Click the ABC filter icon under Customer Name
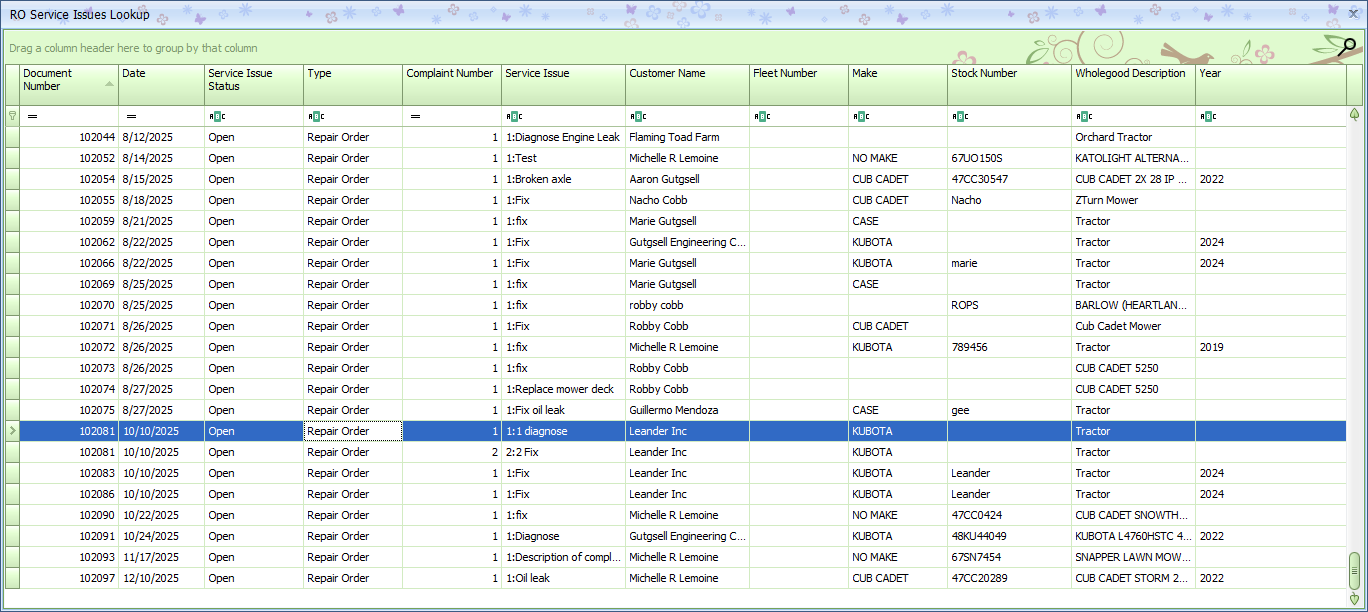This screenshot has height=612, width=1368. point(636,117)
